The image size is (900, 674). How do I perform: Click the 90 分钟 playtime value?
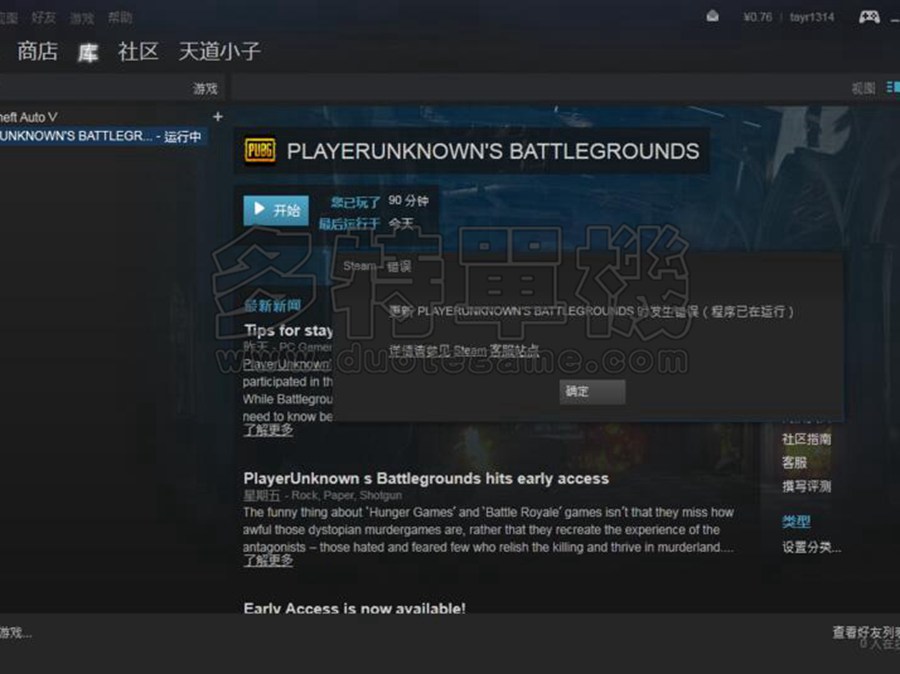coord(408,201)
